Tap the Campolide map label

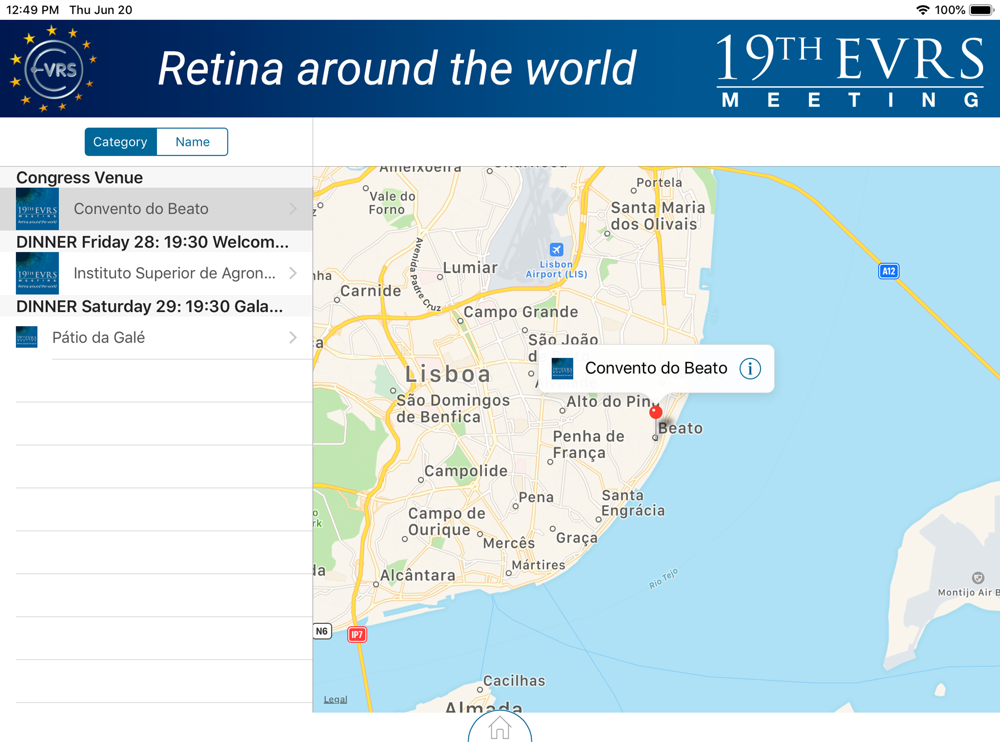coord(466,471)
